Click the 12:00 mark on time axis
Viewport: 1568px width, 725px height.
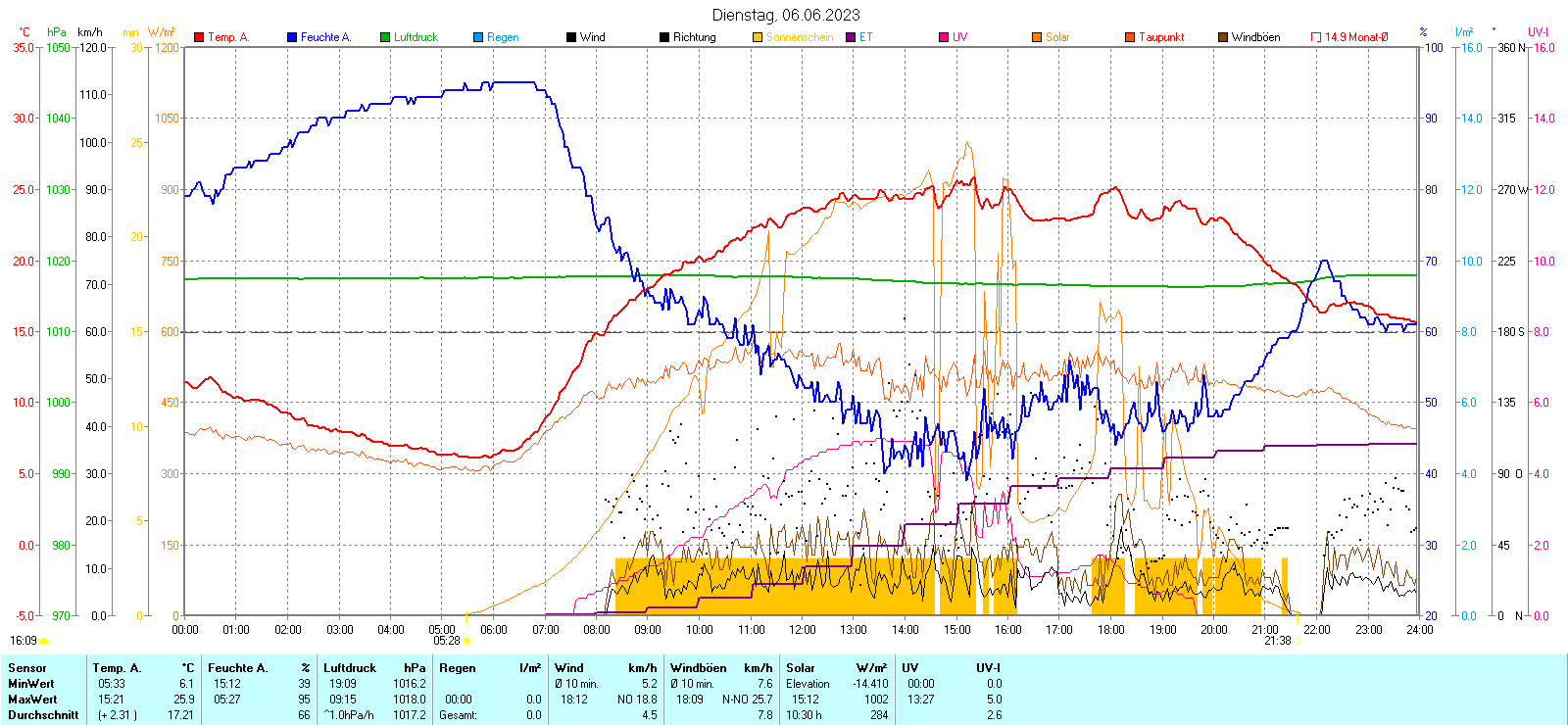[802, 630]
